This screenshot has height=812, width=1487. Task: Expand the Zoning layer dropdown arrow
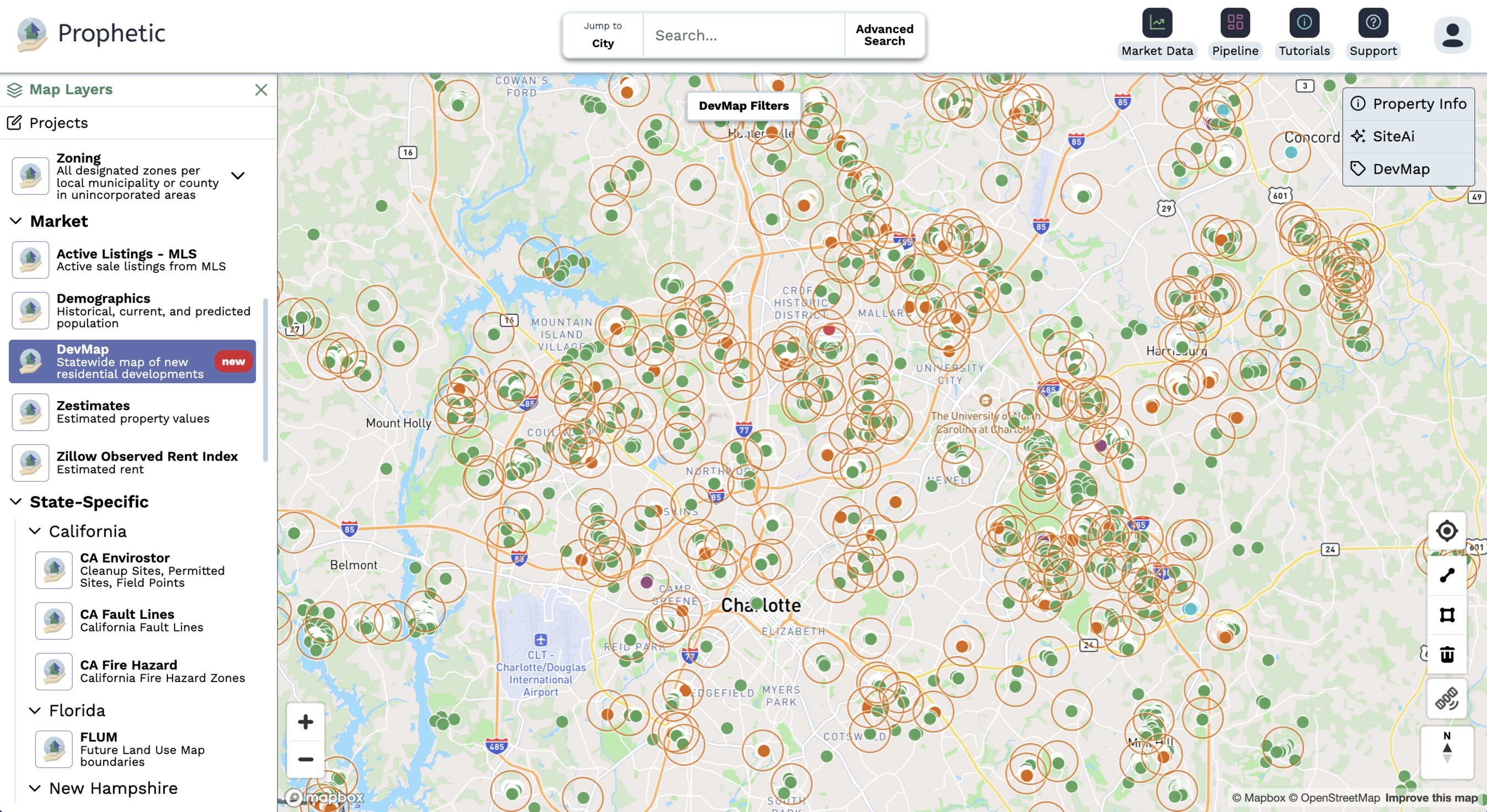click(238, 176)
